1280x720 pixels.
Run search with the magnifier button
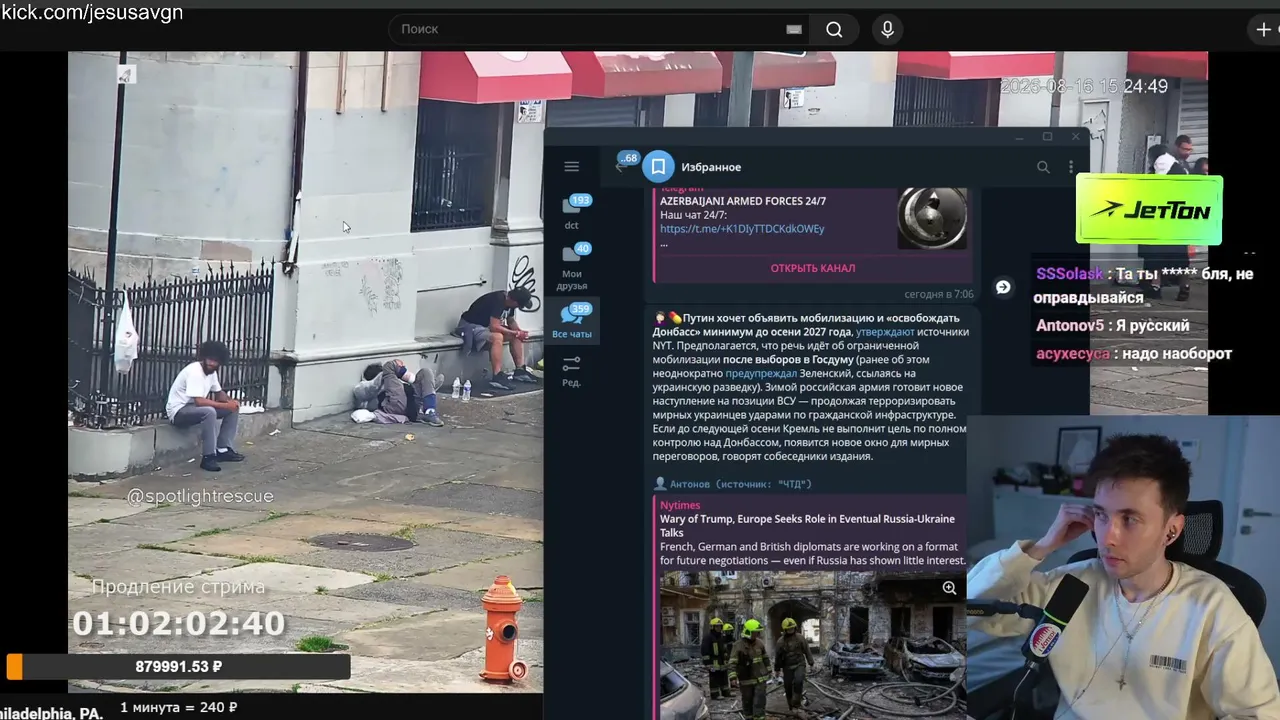point(834,29)
